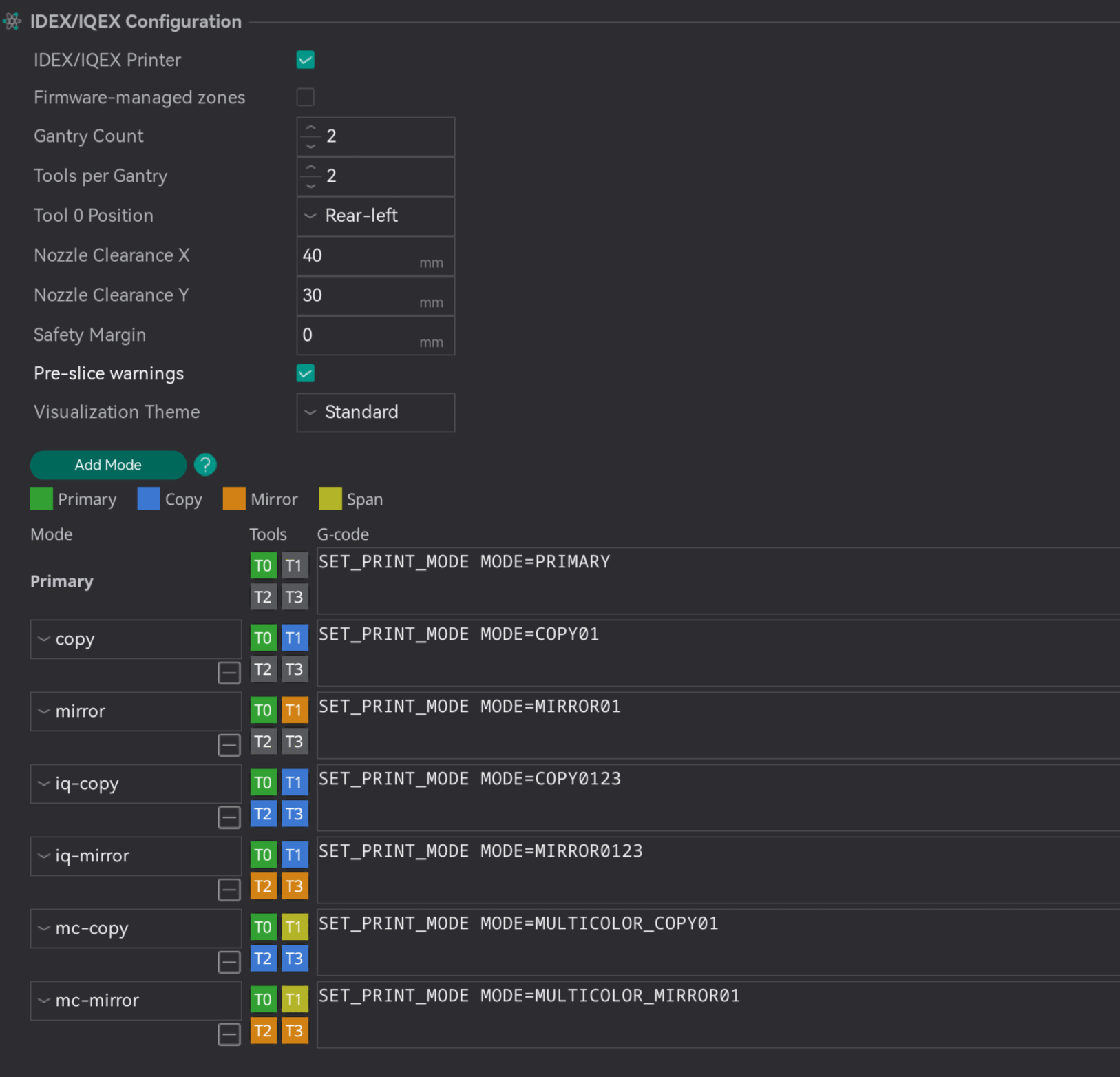
Task: Toggle T2 tool in iq-copy mode row
Action: coord(264,814)
